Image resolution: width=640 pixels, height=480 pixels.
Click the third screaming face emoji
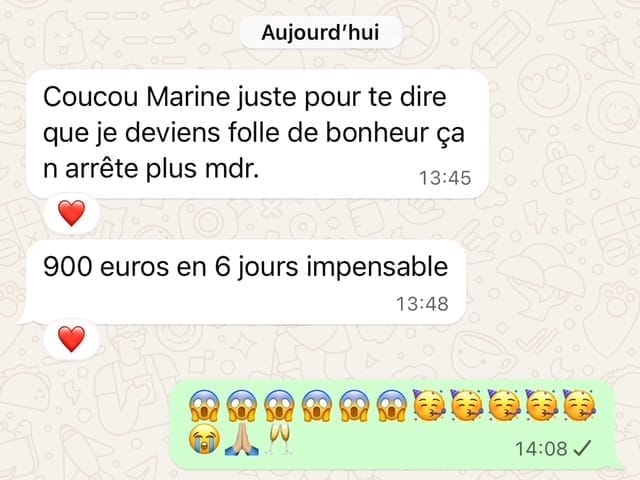coord(280,405)
